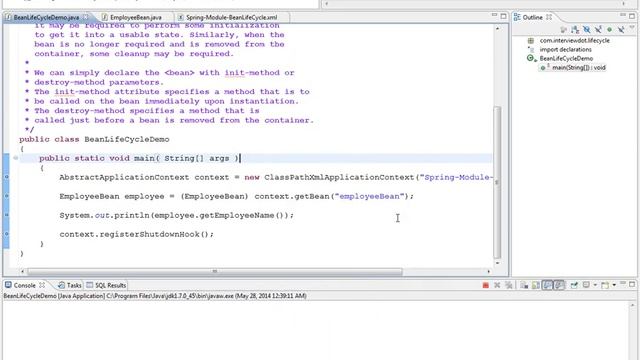Screen dimensions: 640x360
Task: Toggle Hide Static Fields and Methods in Outline
Action: pos(598,29)
